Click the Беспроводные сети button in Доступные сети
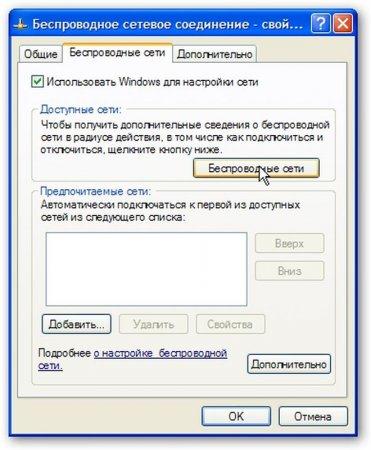Screen dimensions: 371x450 tap(256, 168)
